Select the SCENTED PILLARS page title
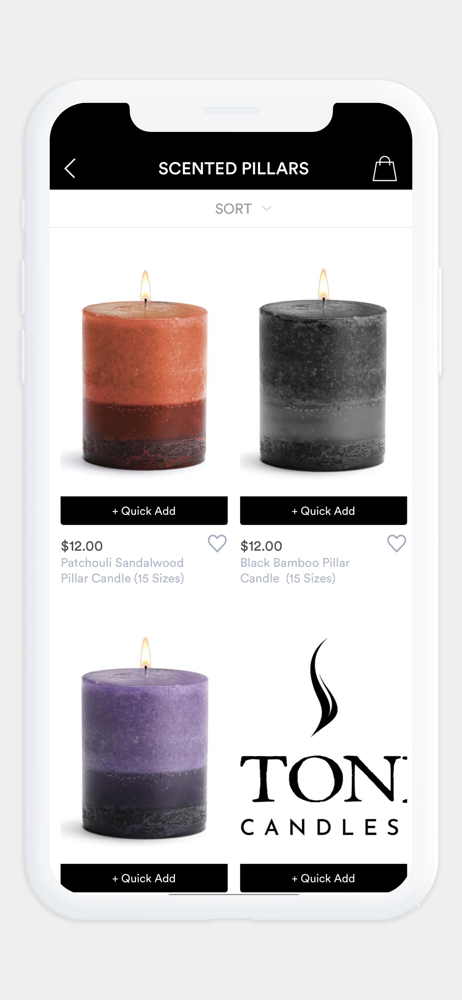Screen dimensions: 462x1000 pyautogui.click(x=234, y=169)
